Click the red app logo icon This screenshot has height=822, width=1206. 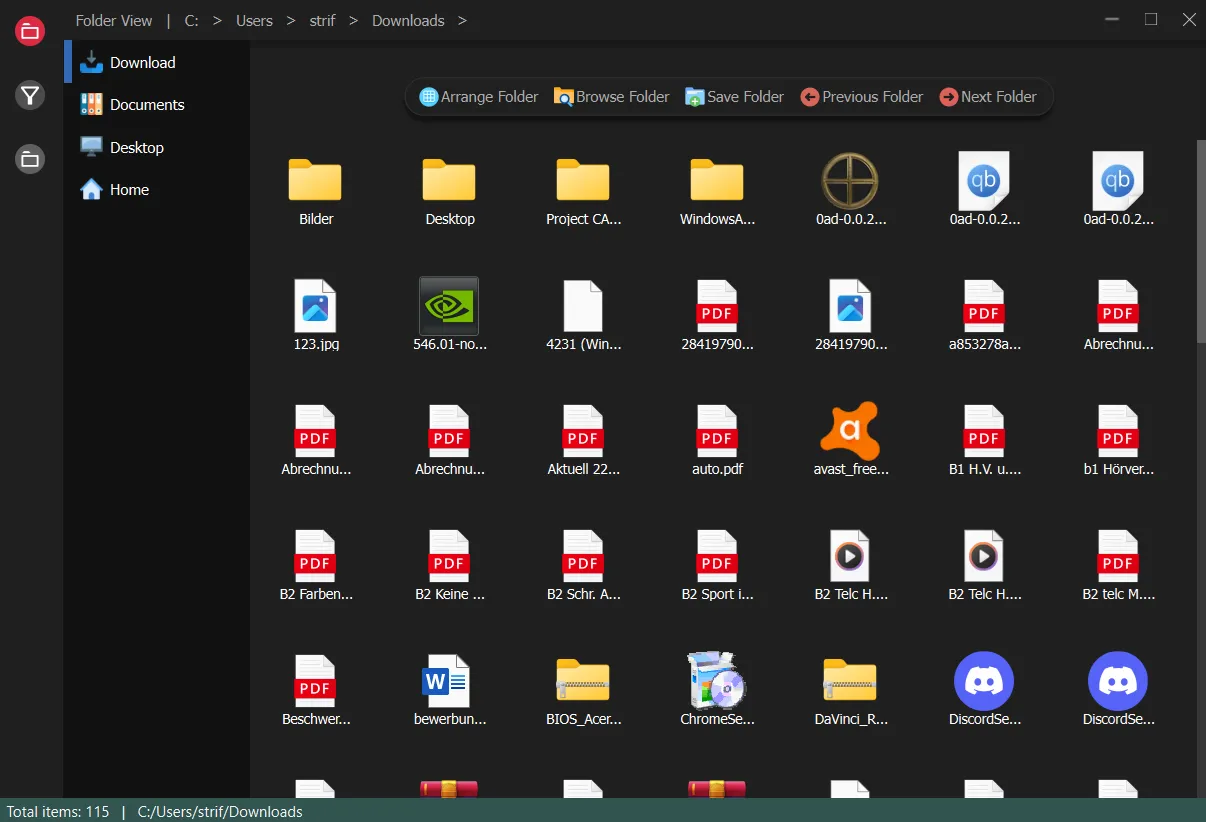pyautogui.click(x=29, y=30)
